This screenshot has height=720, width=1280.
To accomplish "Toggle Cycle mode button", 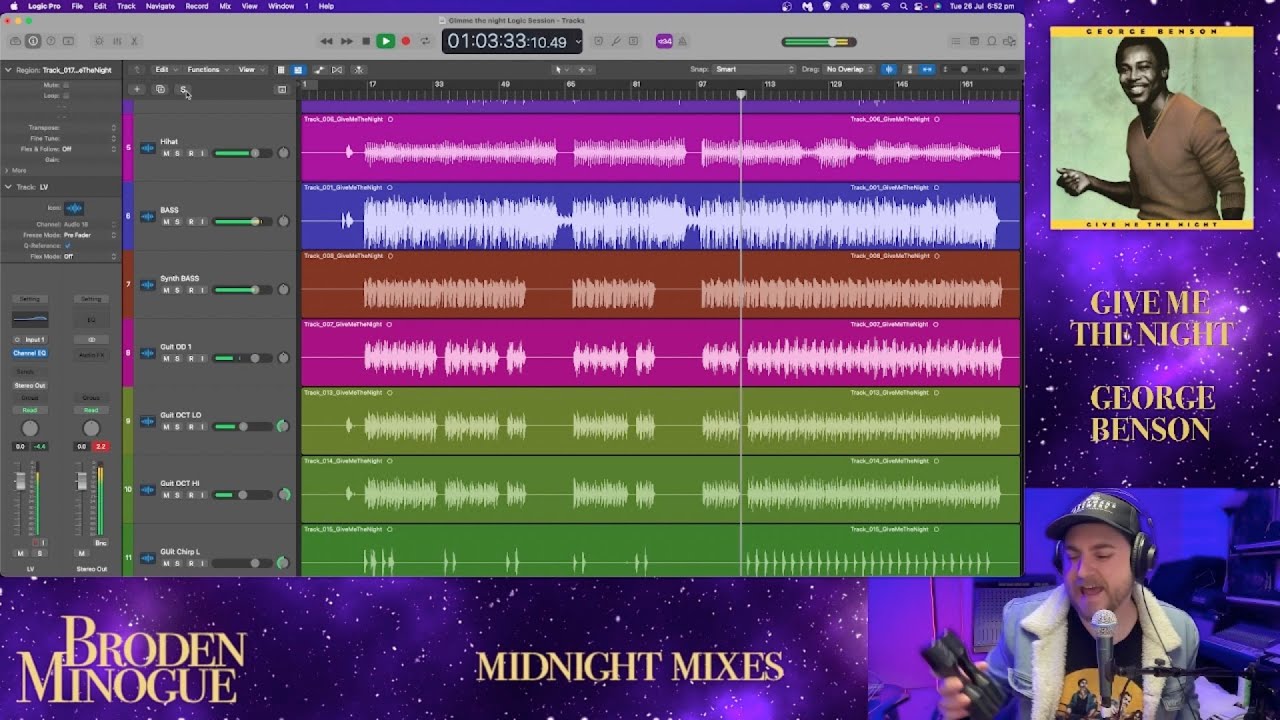I will pyautogui.click(x=425, y=41).
